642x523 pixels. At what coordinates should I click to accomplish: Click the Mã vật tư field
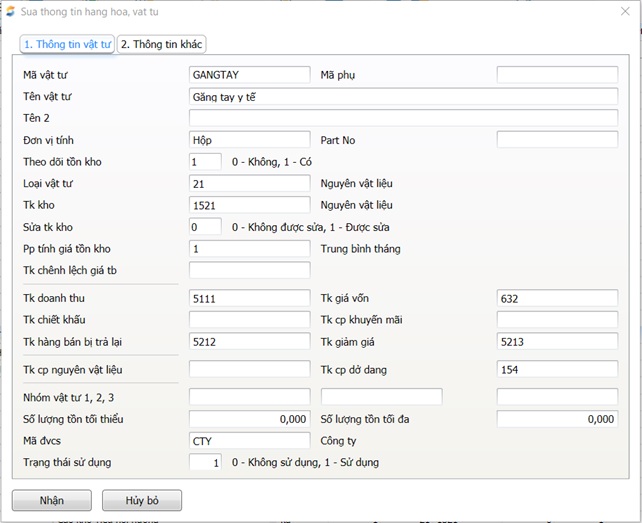click(249, 75)
